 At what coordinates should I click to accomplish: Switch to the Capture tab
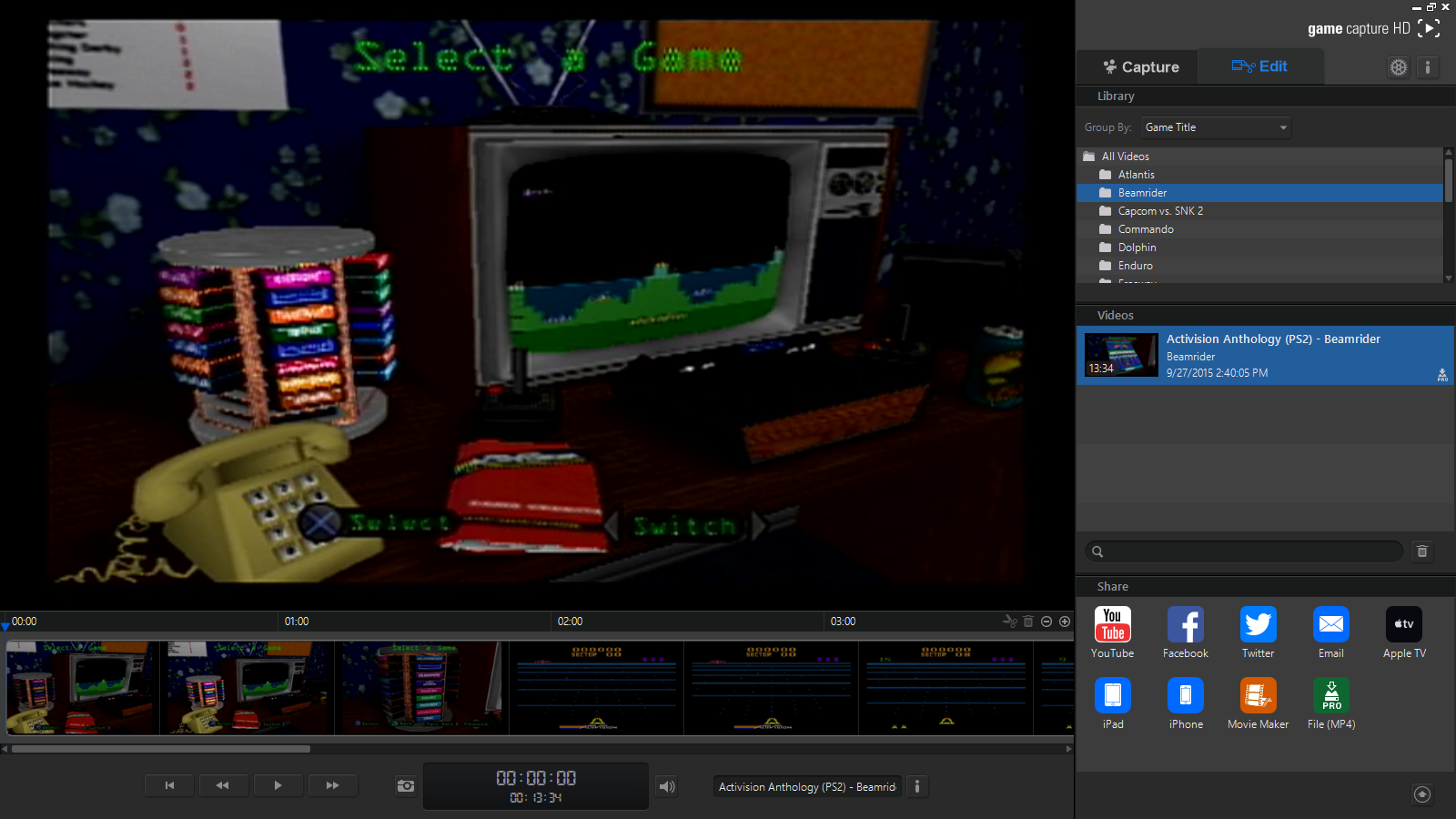[1140, 67]
